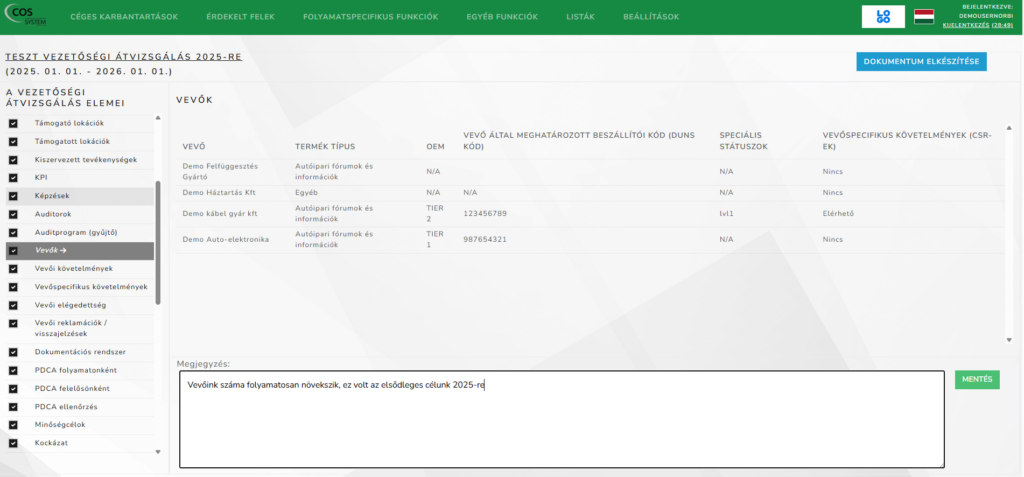
Task: Toggle Dokumentációs rendszer checkbox
Action: [13, 352]
